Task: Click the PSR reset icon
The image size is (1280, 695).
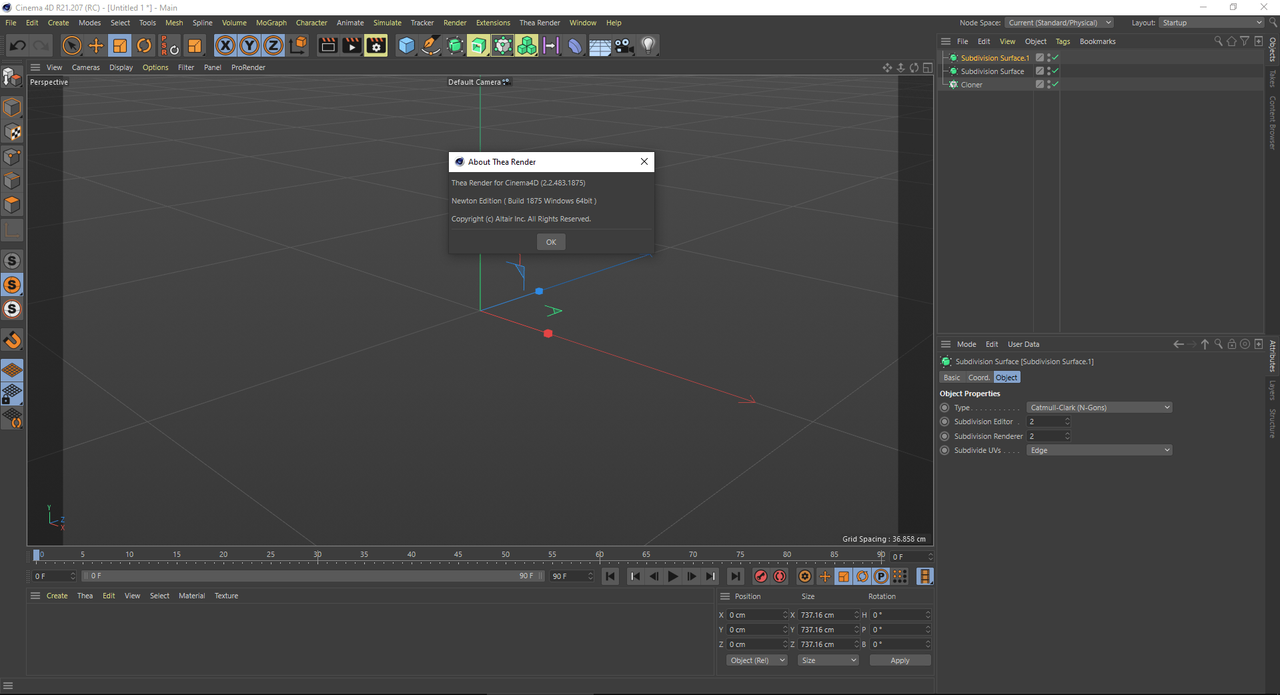Action: 170,45
